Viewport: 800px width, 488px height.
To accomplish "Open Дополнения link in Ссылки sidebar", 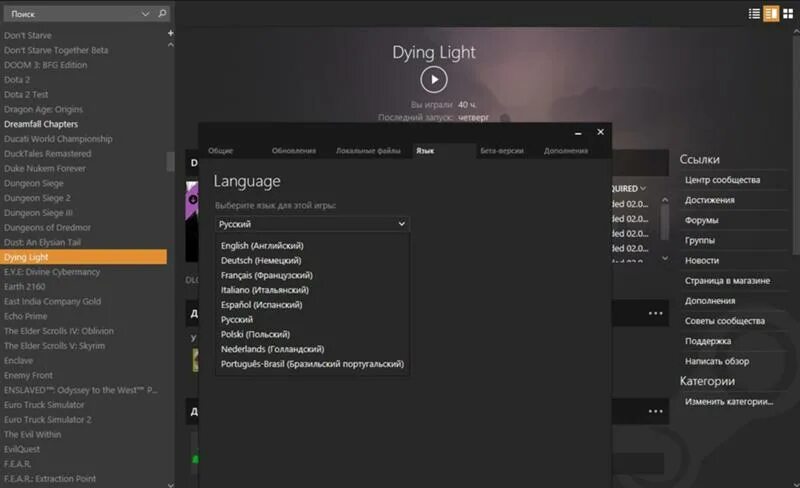I will 710,301.
